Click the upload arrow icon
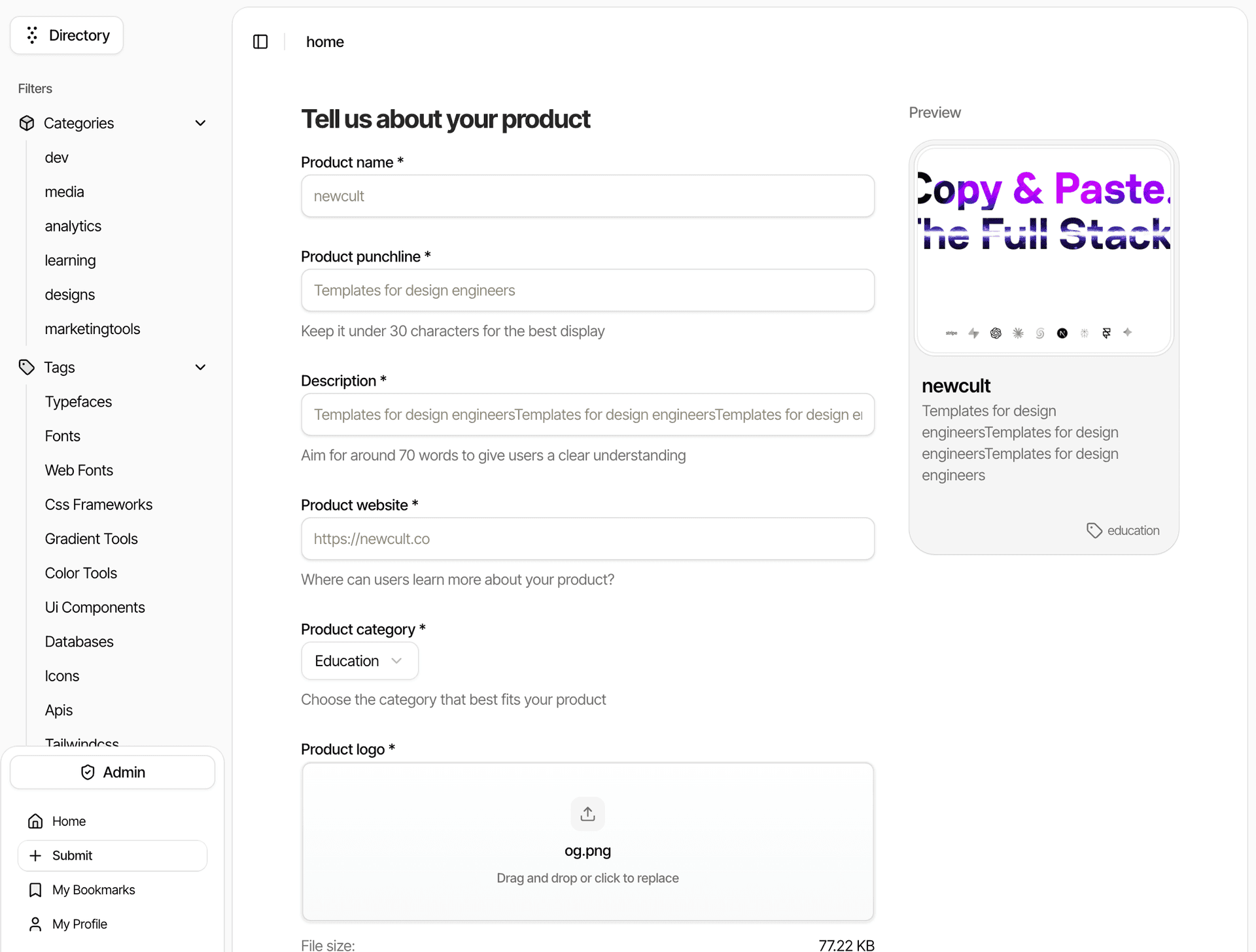 point(587,814)
